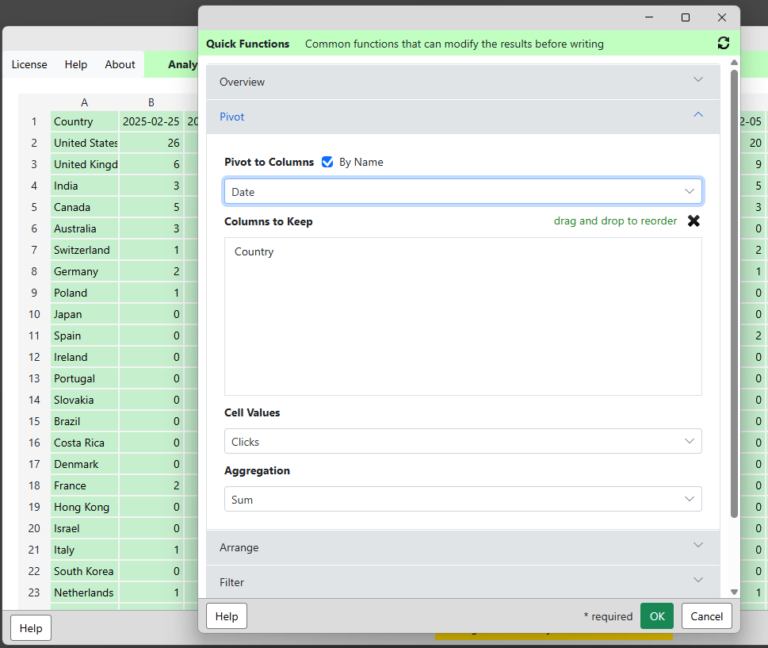Click the Pivot section up chevron
The height and width of the screenshot is (648, 768).
[x=698, y=115]
